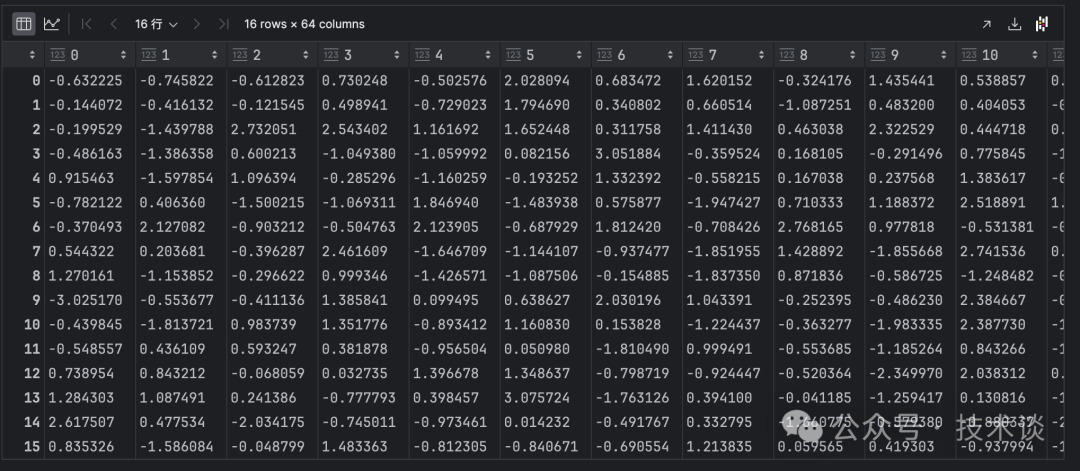Sort column 6 using its arrows
This screenshot has width=1080, height=471.
tap(670, 55)
